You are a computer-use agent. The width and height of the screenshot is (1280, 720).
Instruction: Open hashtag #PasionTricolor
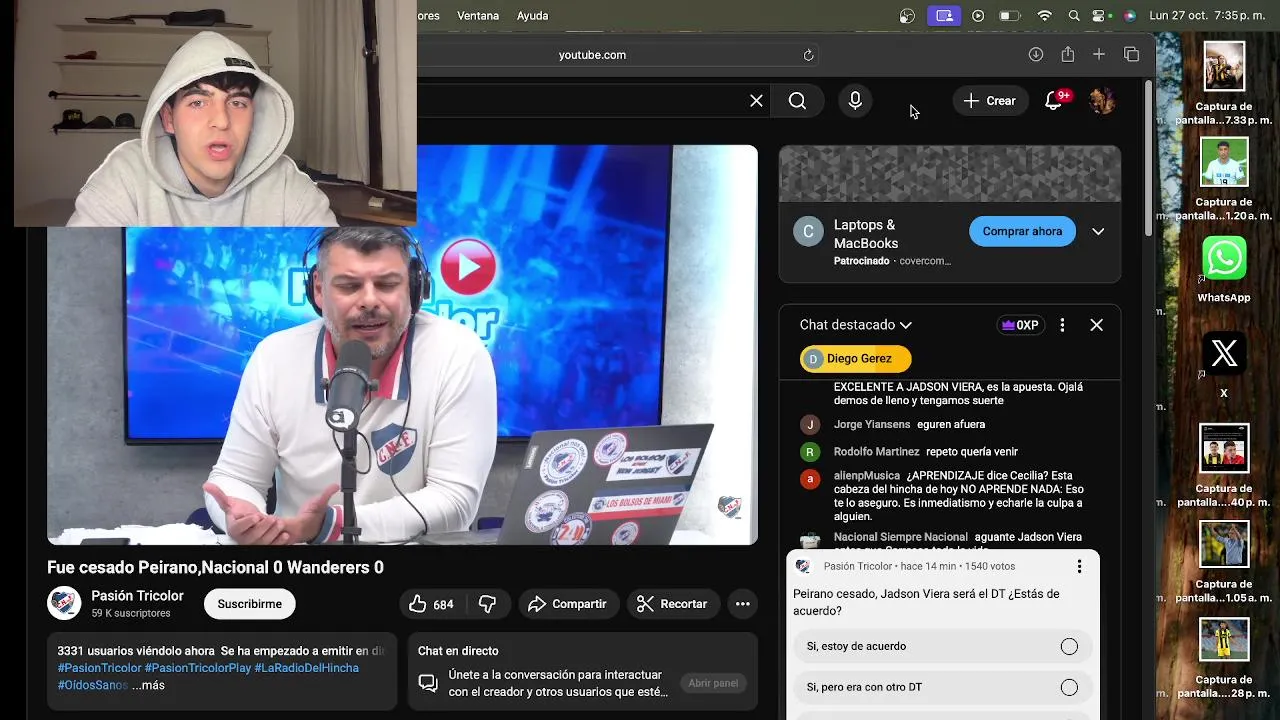[99, 668]
